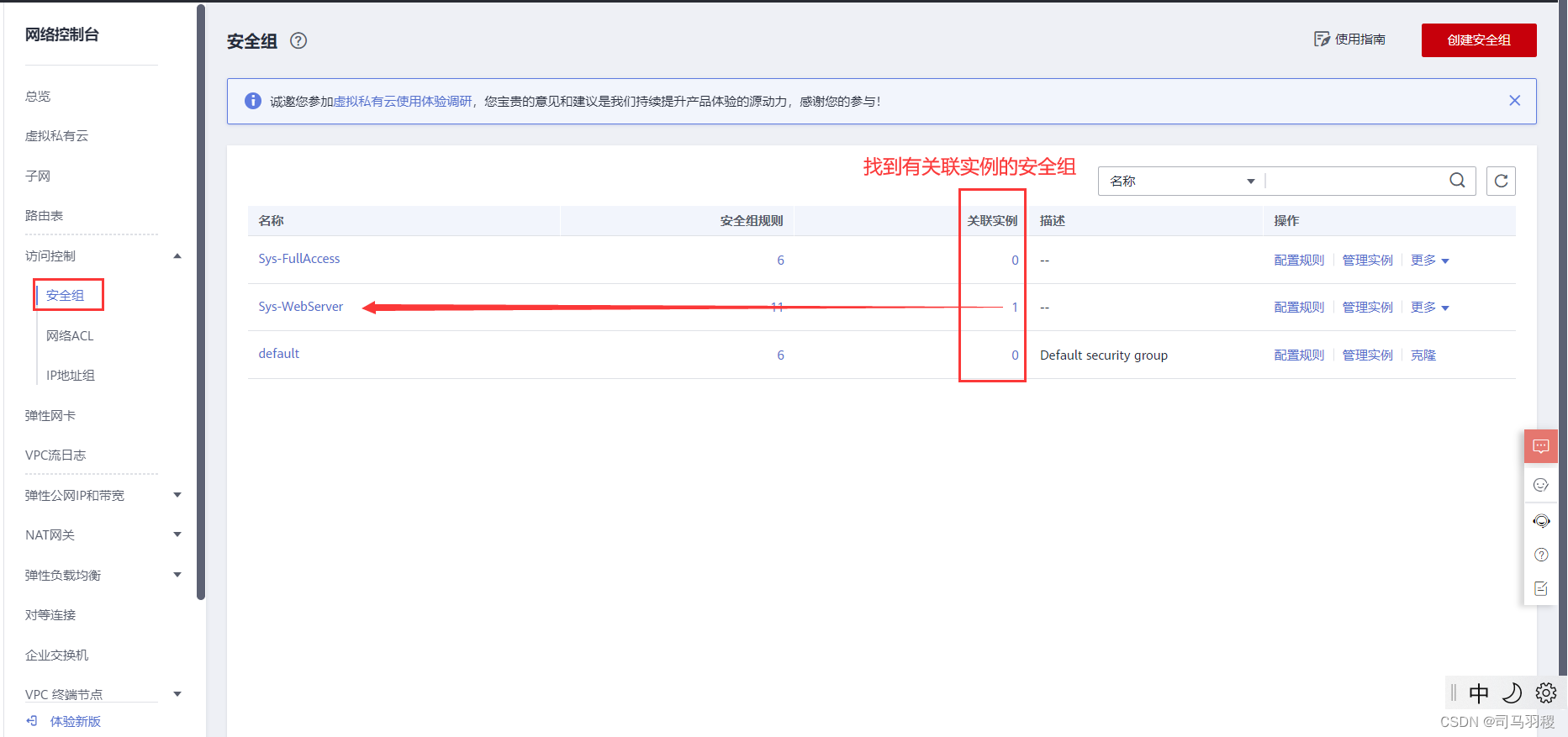Click the 名称 column header
The image size is (1568, 737).
pyautogui.click(x=271, y=221)
